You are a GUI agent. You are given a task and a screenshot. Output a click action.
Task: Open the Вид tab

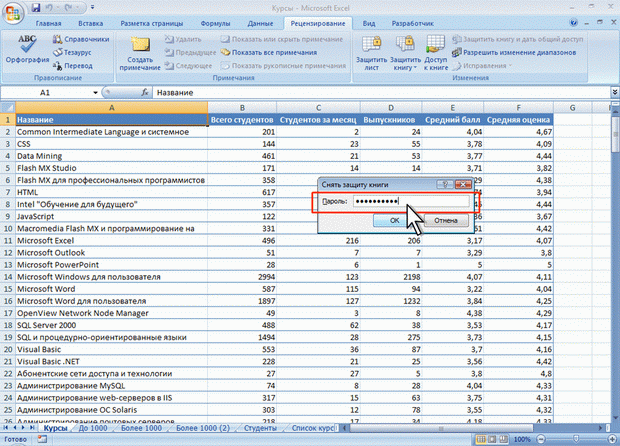point(369,23)
